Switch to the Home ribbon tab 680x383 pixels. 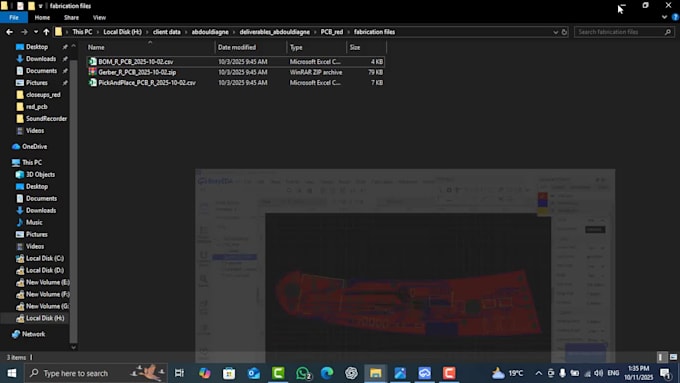coord(42,17)
